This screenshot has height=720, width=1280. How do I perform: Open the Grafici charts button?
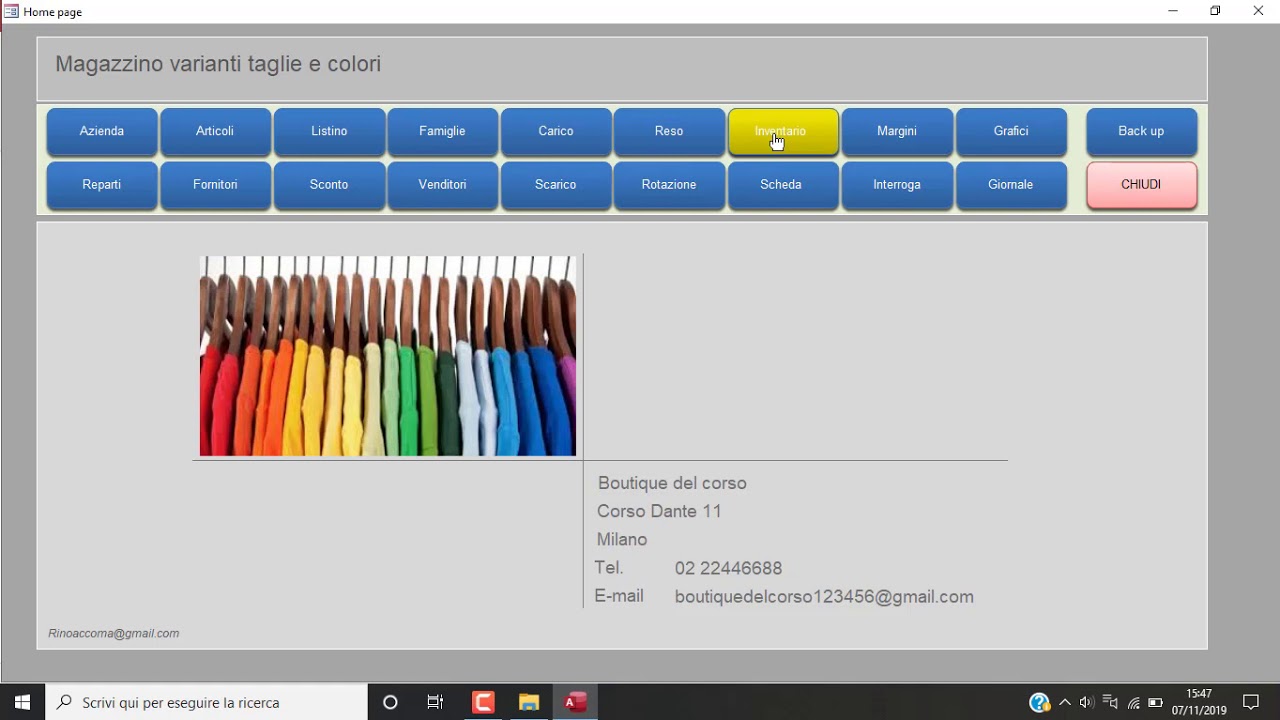point(1011,132)
